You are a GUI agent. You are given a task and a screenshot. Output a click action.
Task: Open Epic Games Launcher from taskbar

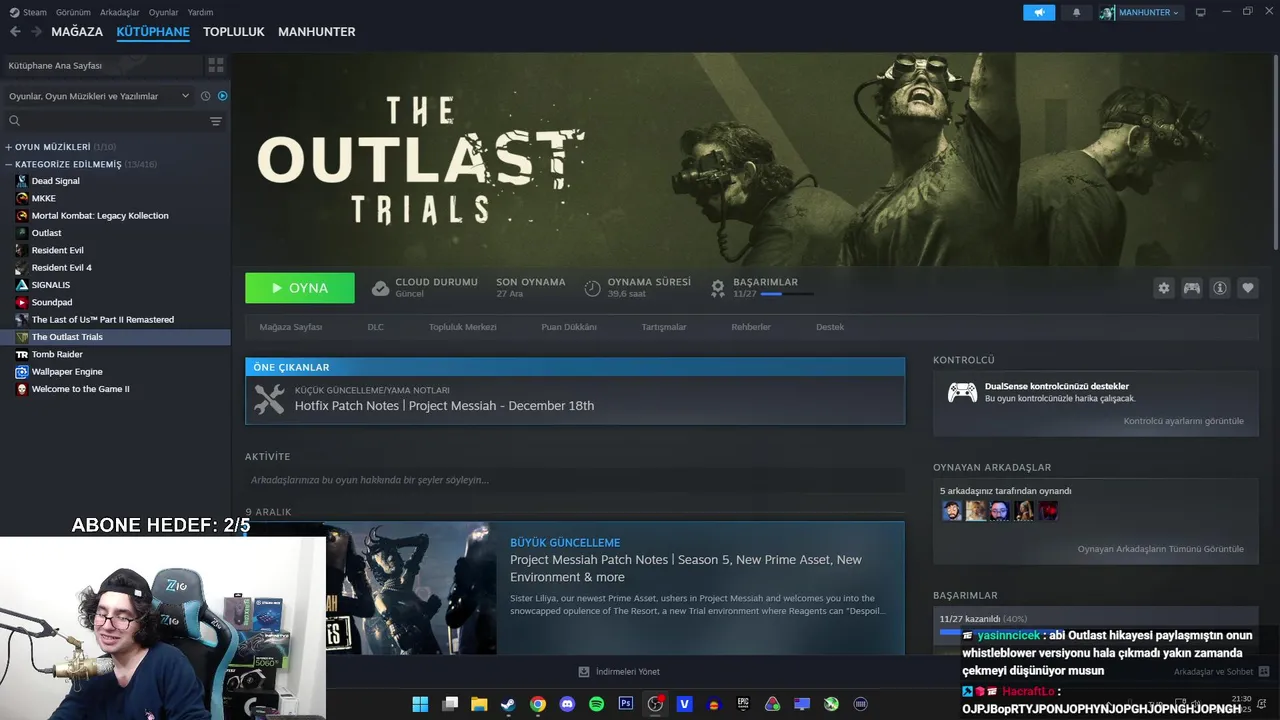click(x=743, y=704)
